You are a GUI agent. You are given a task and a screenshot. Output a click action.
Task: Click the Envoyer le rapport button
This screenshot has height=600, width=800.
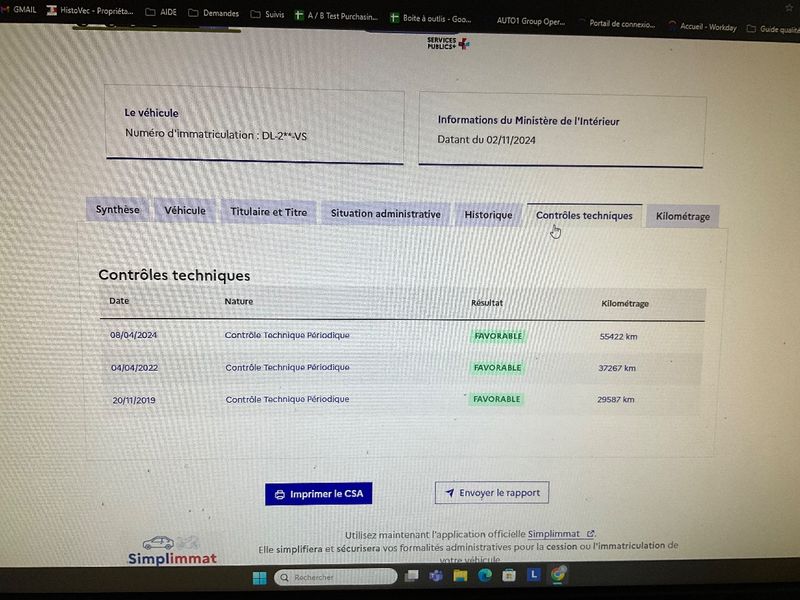492,493
